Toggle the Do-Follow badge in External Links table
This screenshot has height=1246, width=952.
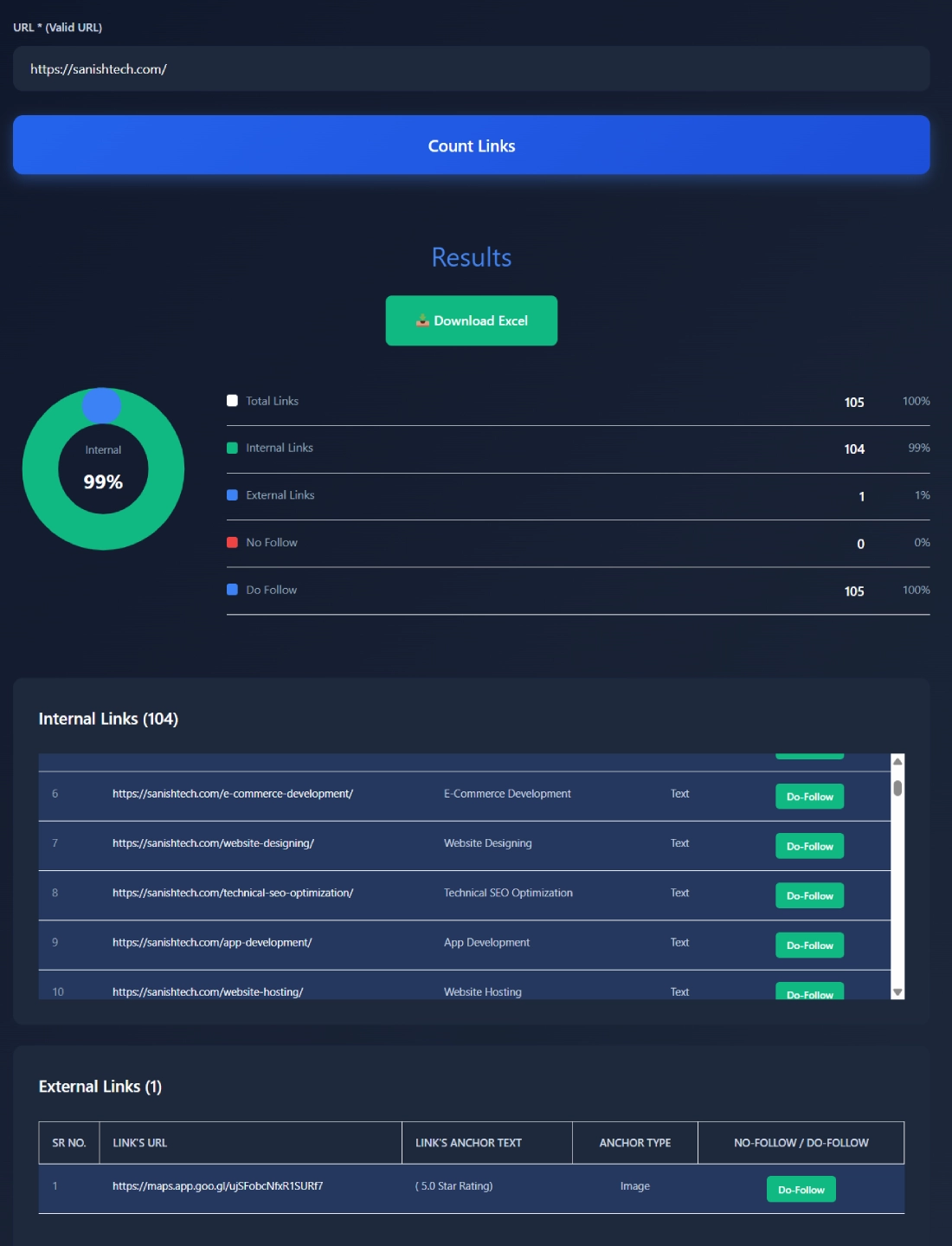(x=801, y=1189)
